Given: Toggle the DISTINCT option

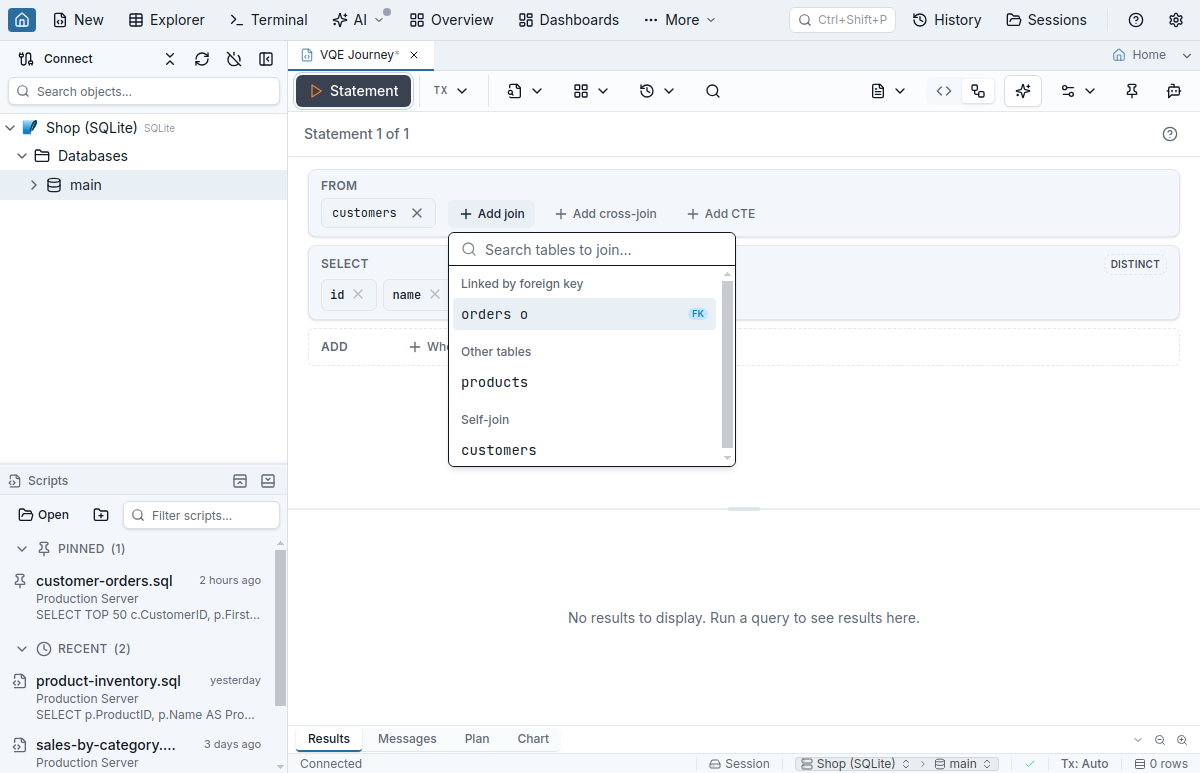Looking at the screenshot, I should click(1135, 264).
